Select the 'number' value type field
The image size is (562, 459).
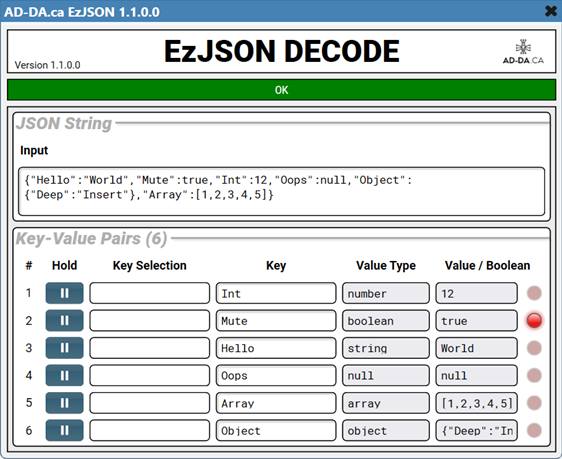[386, 293]
